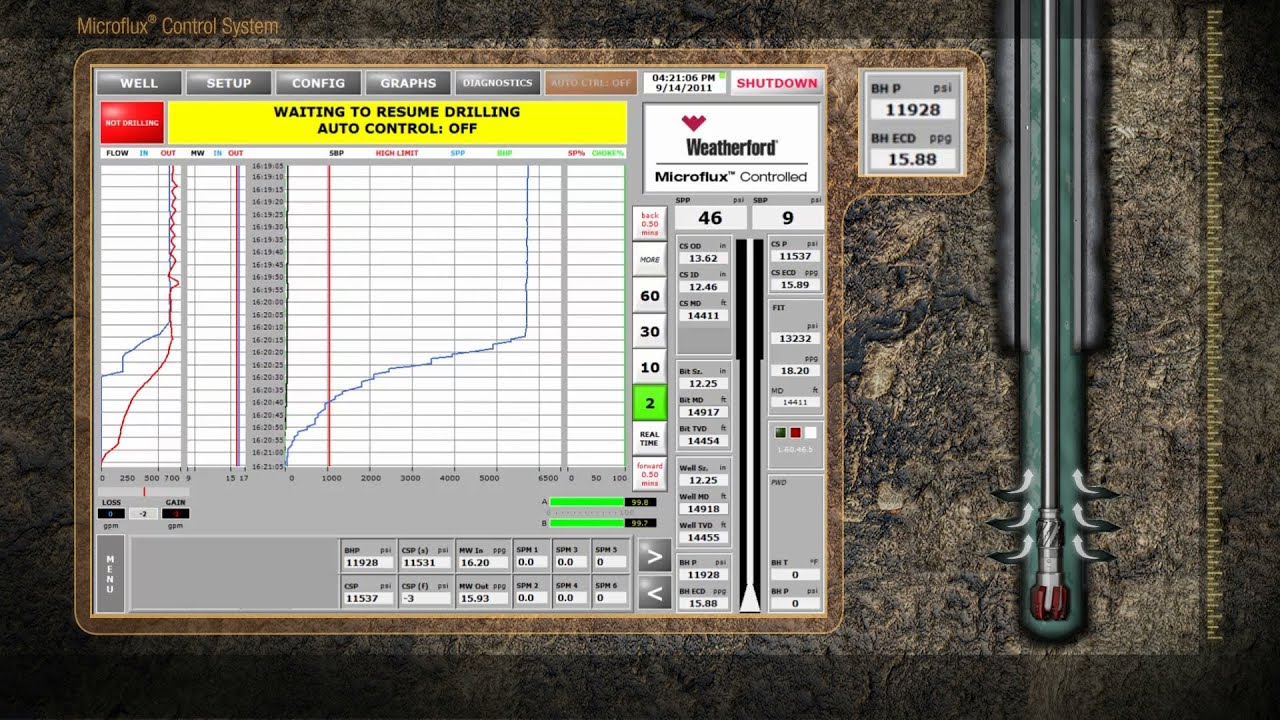Click the next page > arrow

pos(654,556)
